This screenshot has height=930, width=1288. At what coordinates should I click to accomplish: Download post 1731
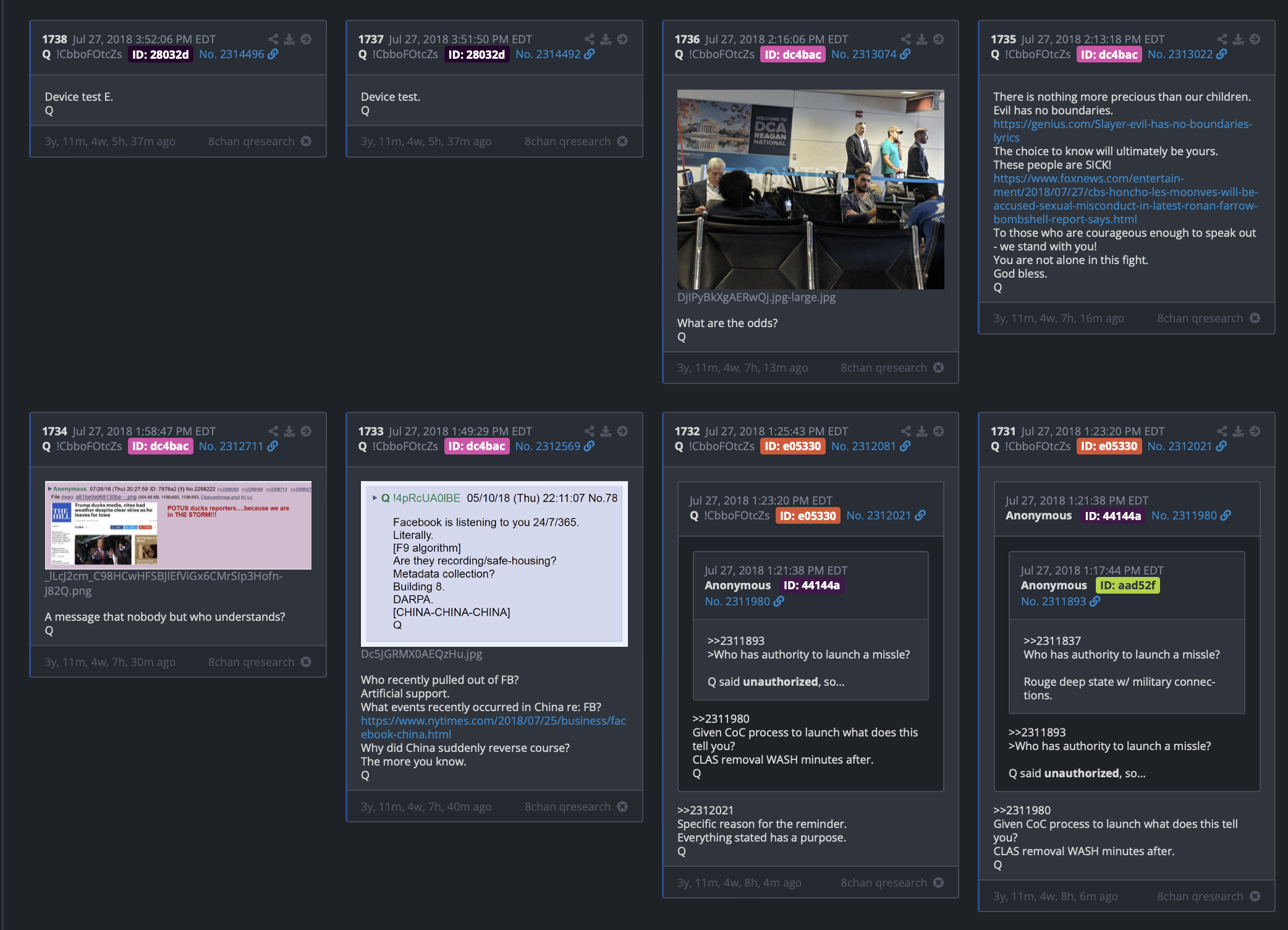[x=1239, y=431]
